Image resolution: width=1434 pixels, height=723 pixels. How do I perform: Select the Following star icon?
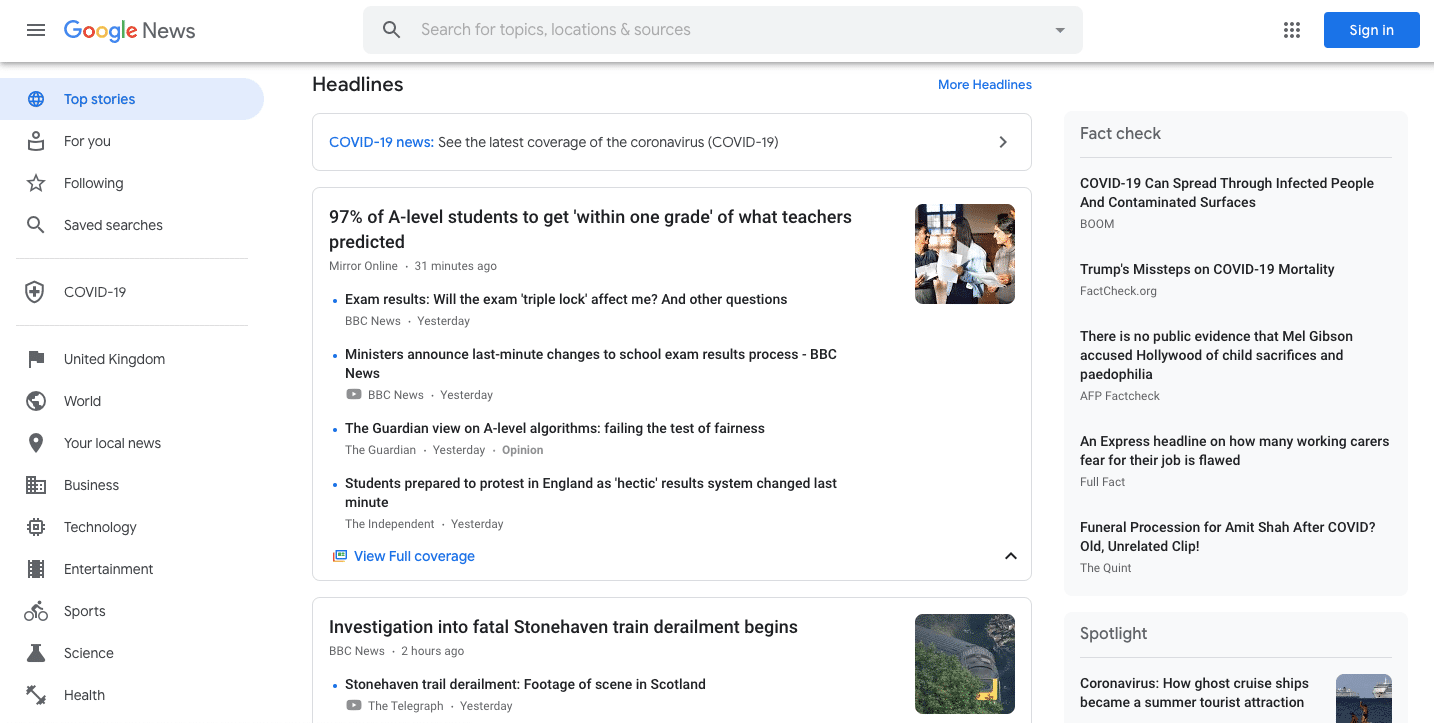coord(36,183)
